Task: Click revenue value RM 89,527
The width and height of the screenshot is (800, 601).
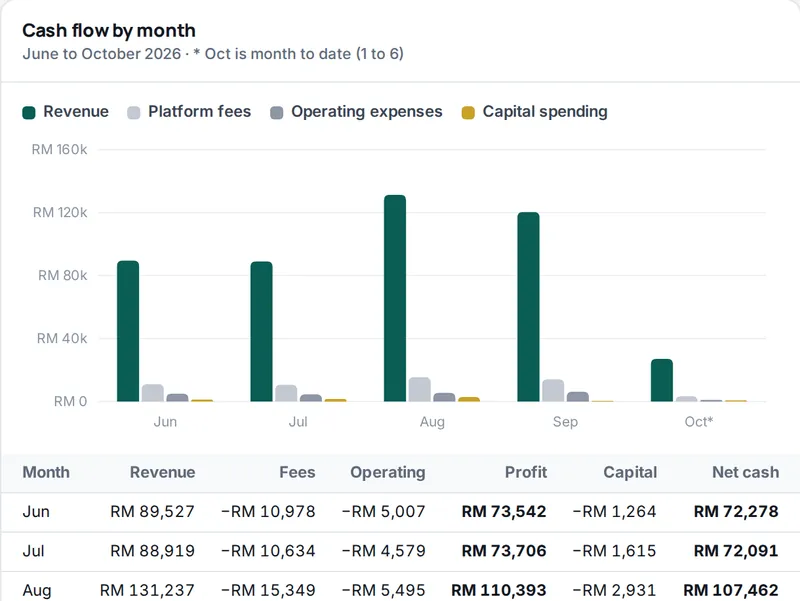Action: point(153,512)
